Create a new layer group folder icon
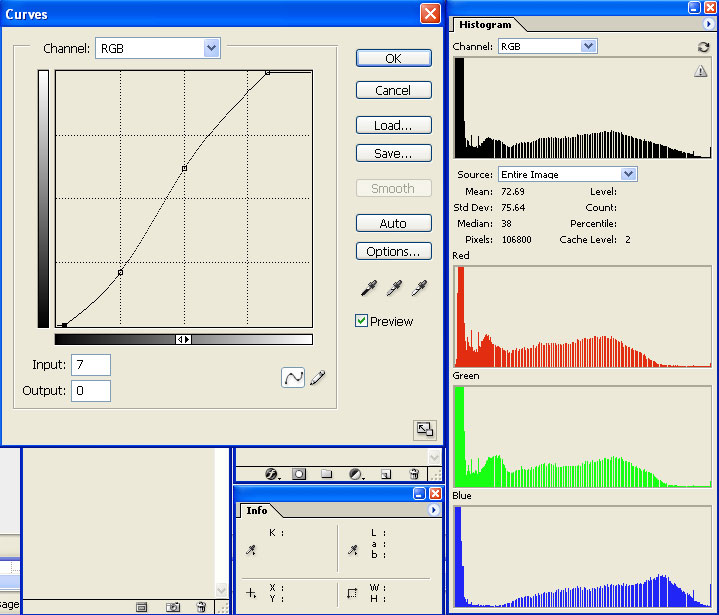The height and width of the screenshot is (615, 719). [326, 474]
